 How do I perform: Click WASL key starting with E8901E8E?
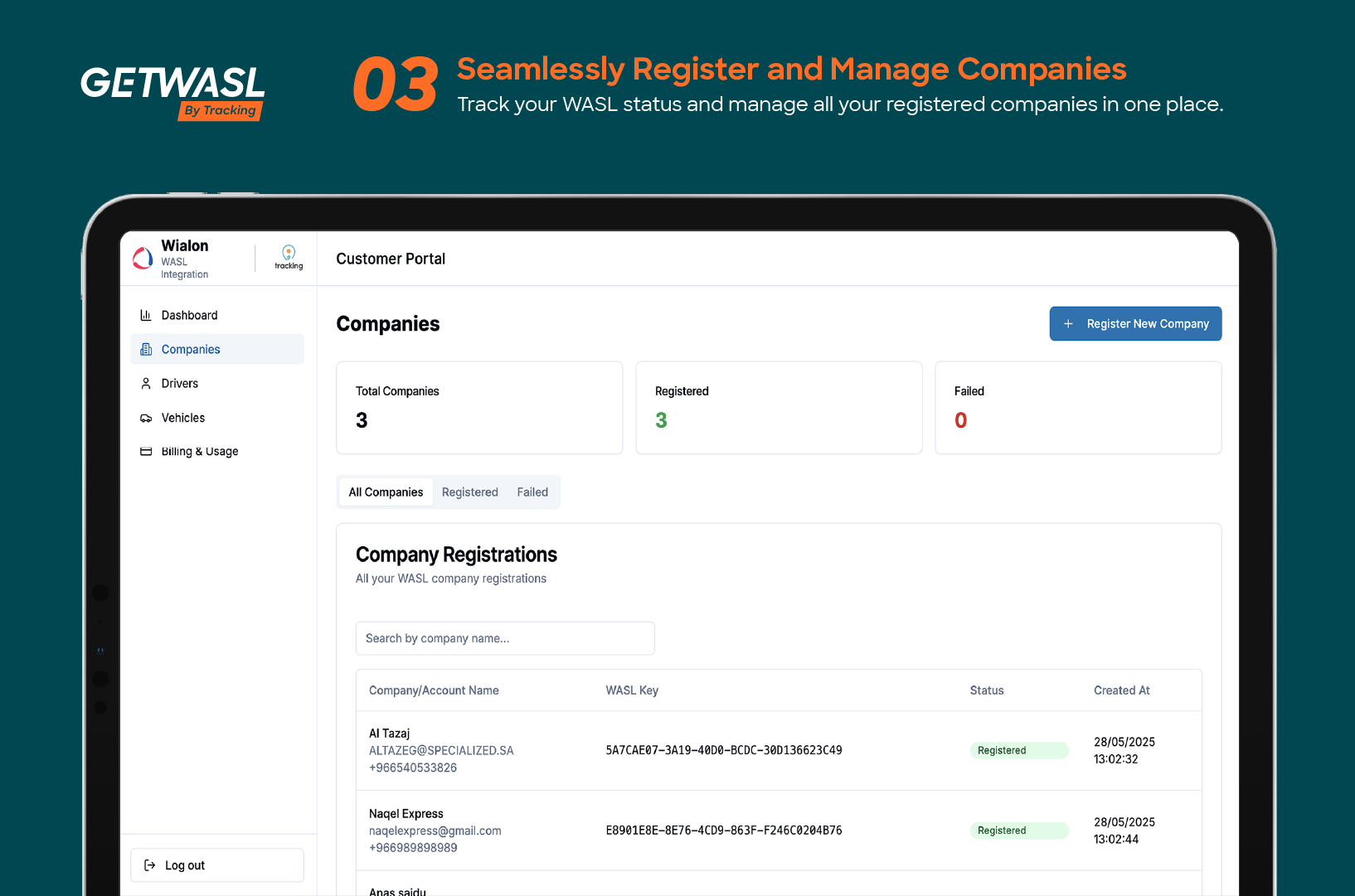tap(724, 831)
